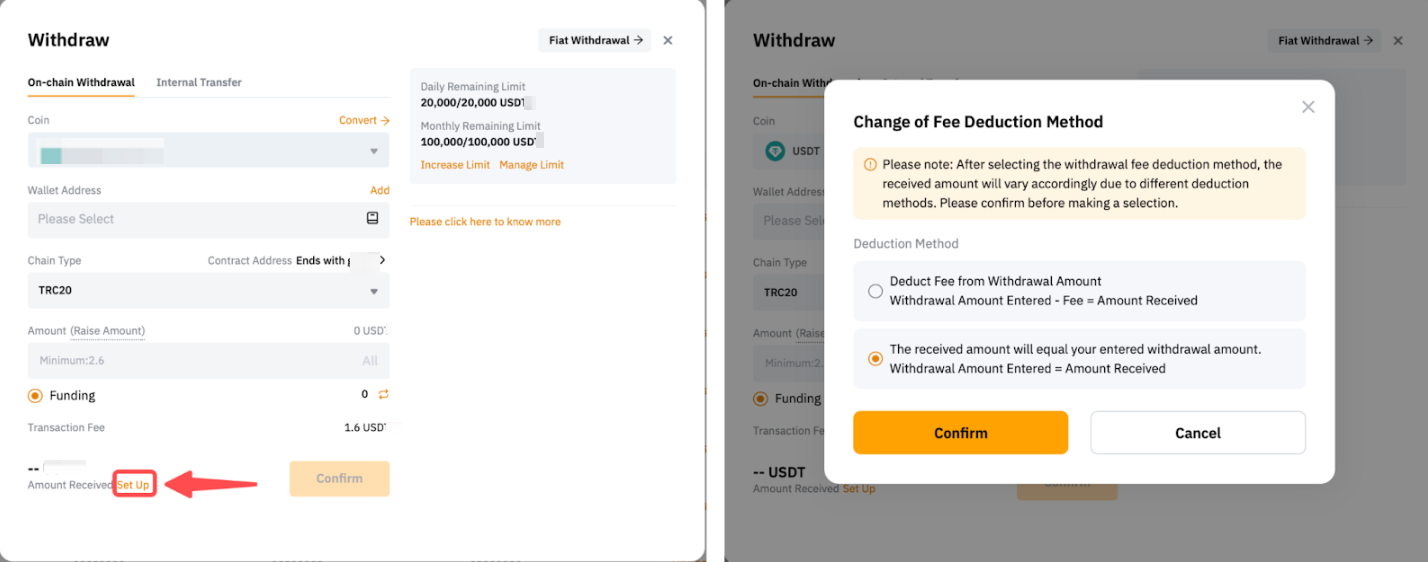
Task: Click into the Amount field showing Minimum:2.6
Action: [x=190, y=361]
